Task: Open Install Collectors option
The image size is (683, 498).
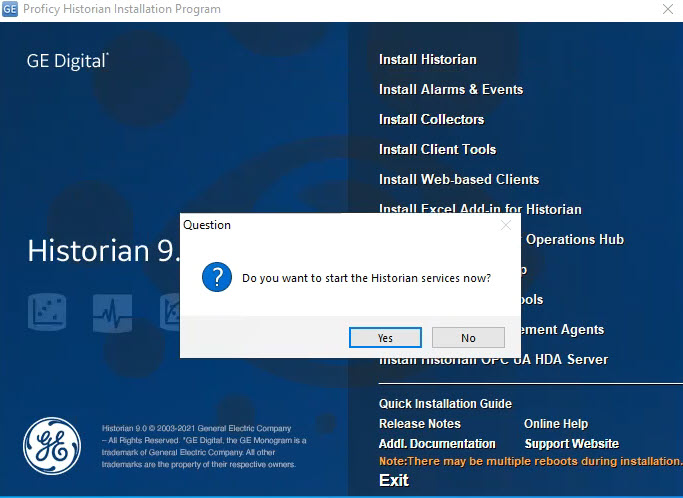Action: (431, 119)
